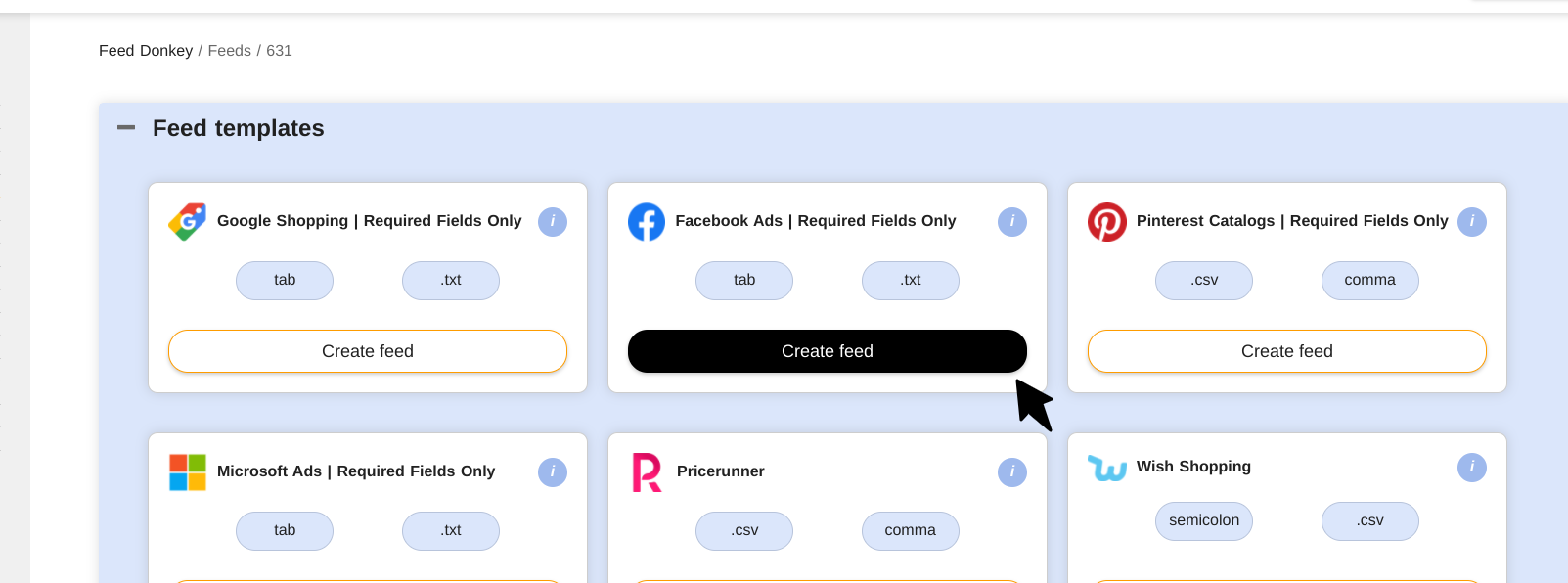The height and width of the screenshot is (583, 1568).
Task: Create feed from Google Shopping template
Action: 368,351
